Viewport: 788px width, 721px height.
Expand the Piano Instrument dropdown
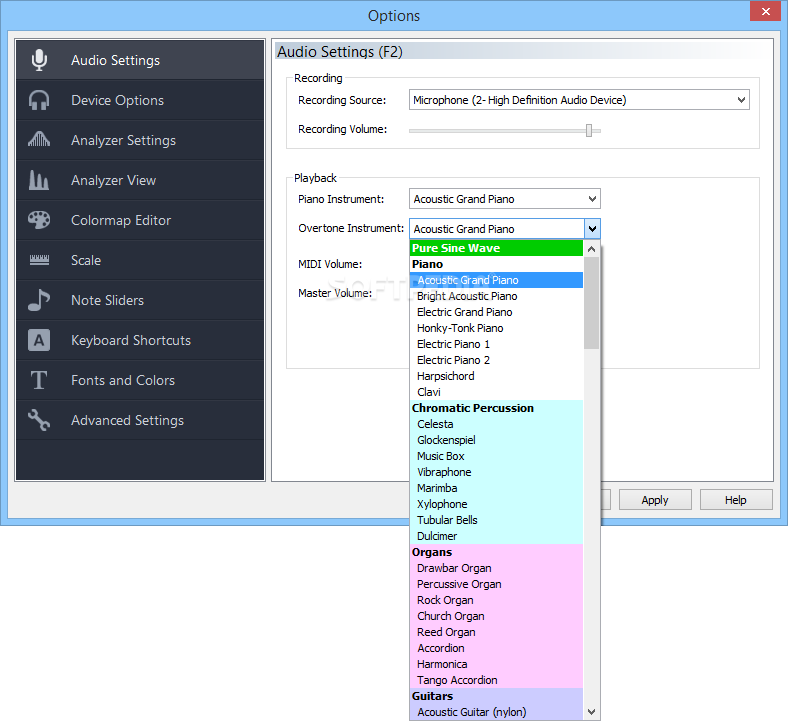coord(505,199)
